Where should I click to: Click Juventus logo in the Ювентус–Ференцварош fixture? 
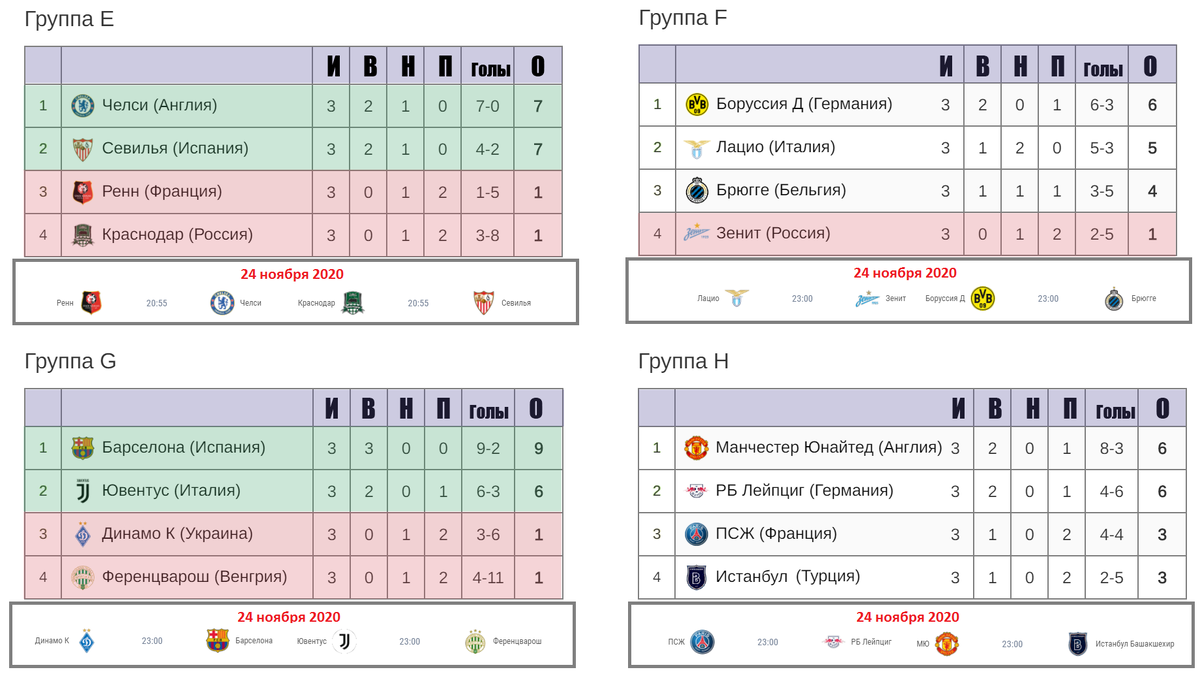345,641
